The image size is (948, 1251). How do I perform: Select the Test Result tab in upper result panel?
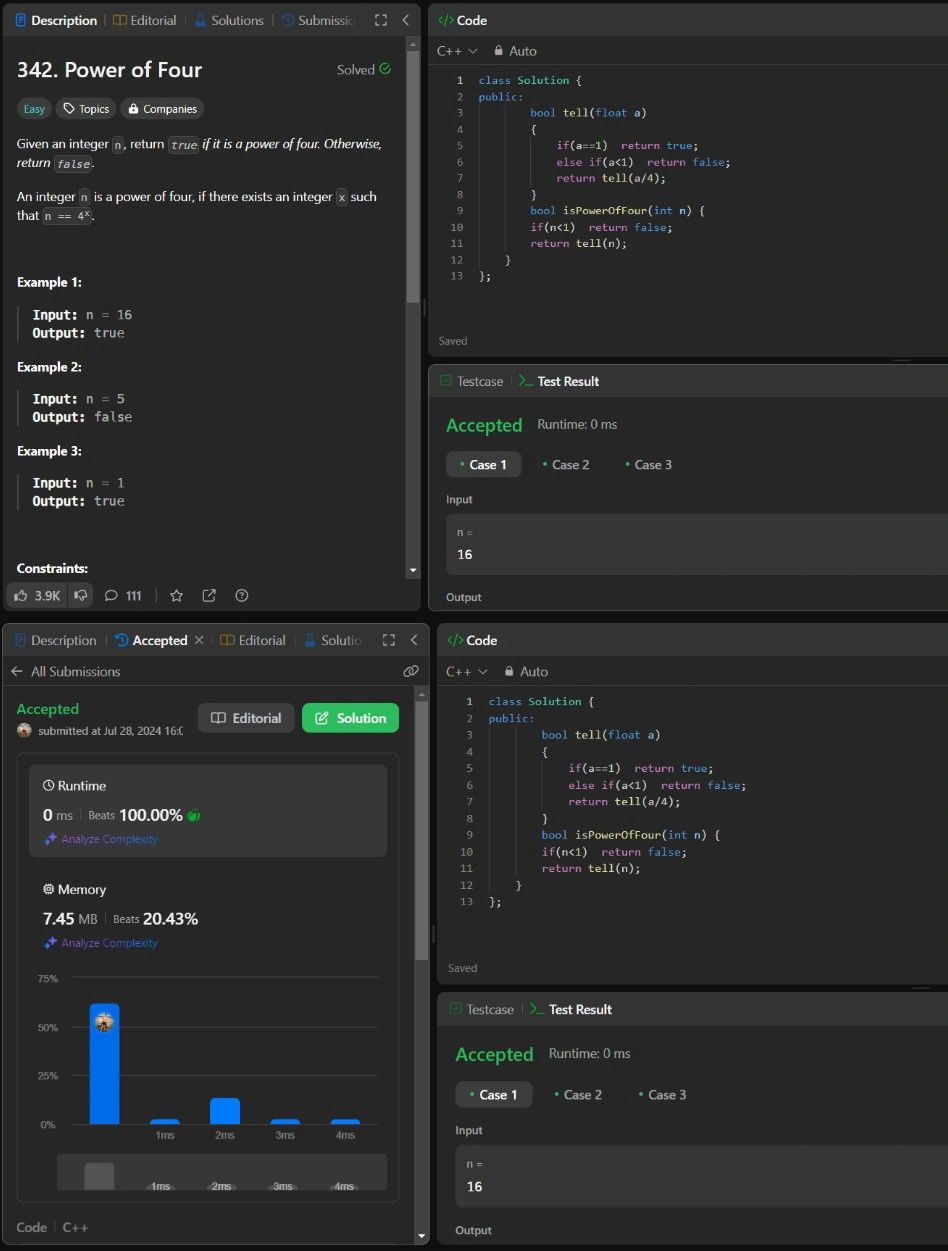pyautogui.click(x=559, y=381)
